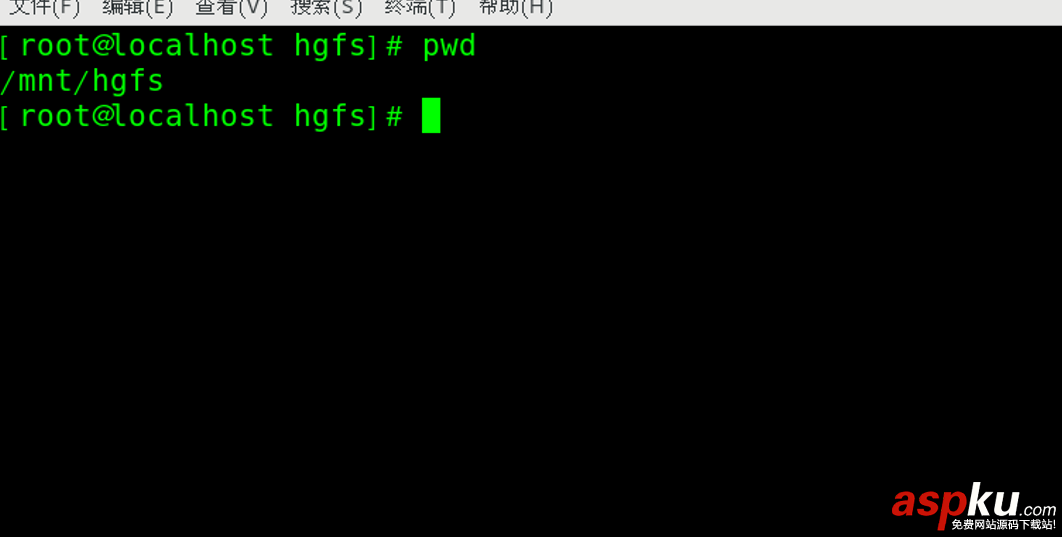Click the 免费网站源码下载站 watermark caption
Image resolution: width=1062 pixels, height=537 pixels.
[1003, 525]
